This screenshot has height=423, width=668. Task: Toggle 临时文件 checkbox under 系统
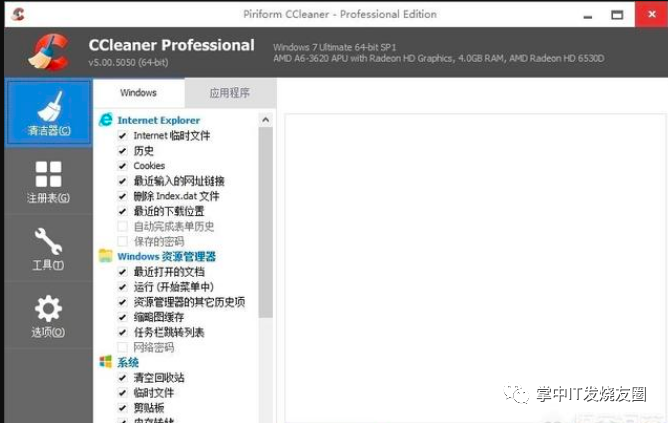point(122,393)
